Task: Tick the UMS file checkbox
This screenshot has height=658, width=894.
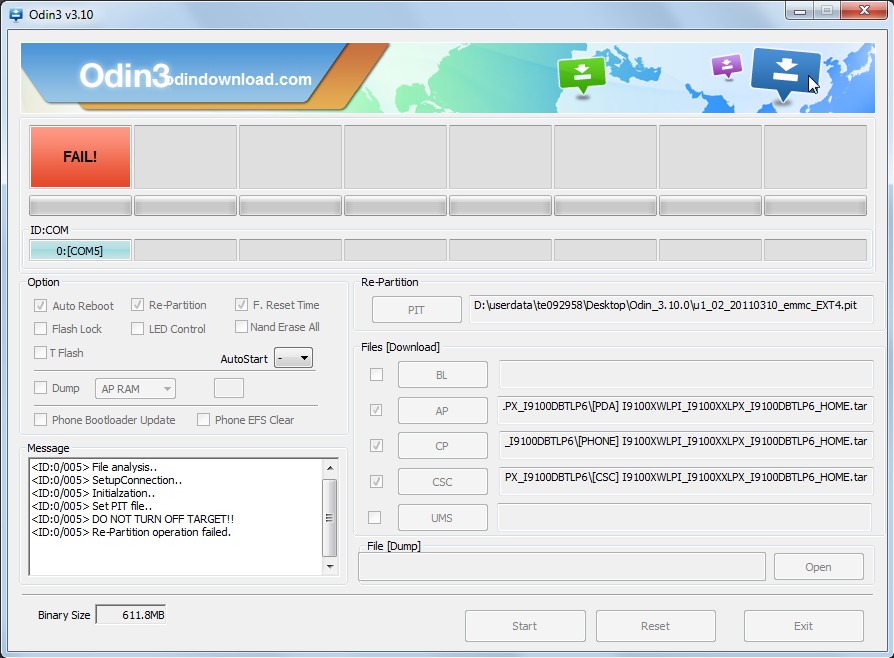Action: [375, 518]
